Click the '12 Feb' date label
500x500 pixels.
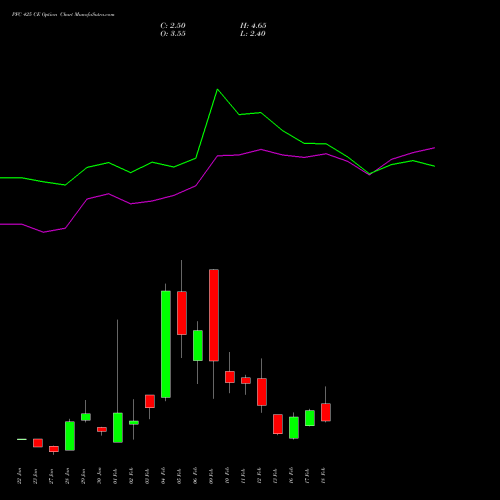point(259,476)
